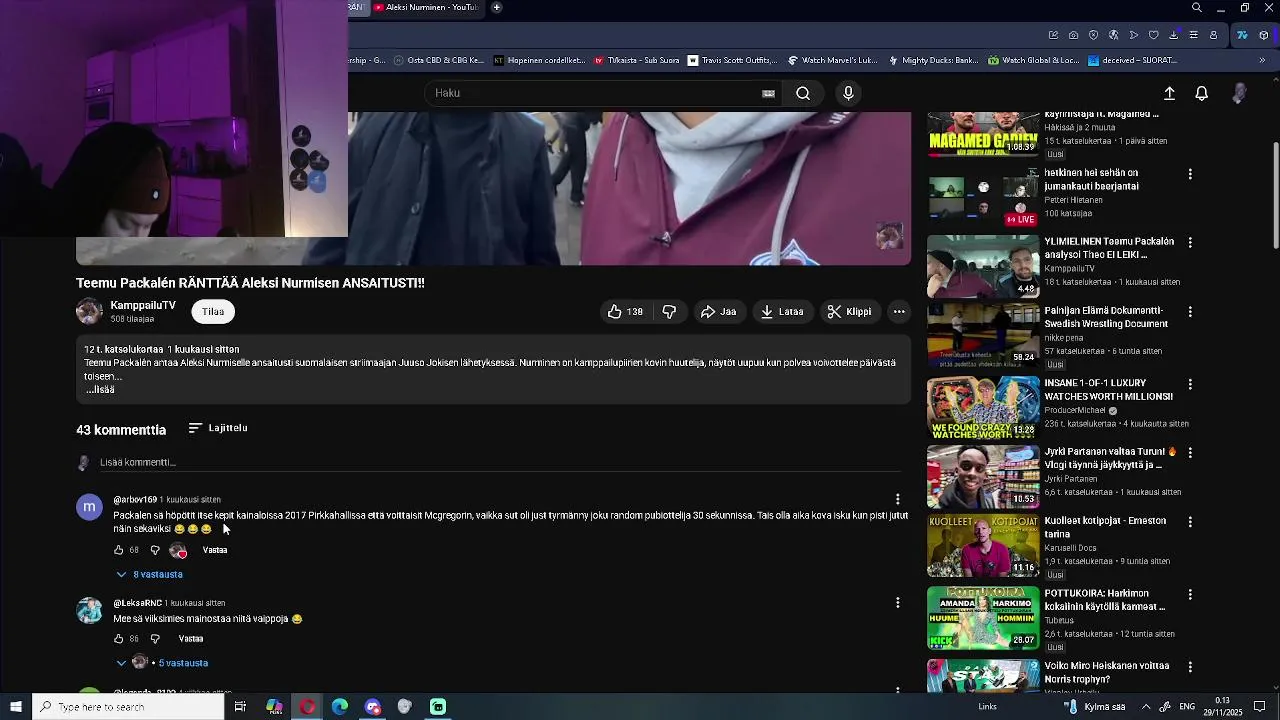Open Watch Global & Loc bookmark
The image size is (1280, 720).
click(x=1034, y=60)
